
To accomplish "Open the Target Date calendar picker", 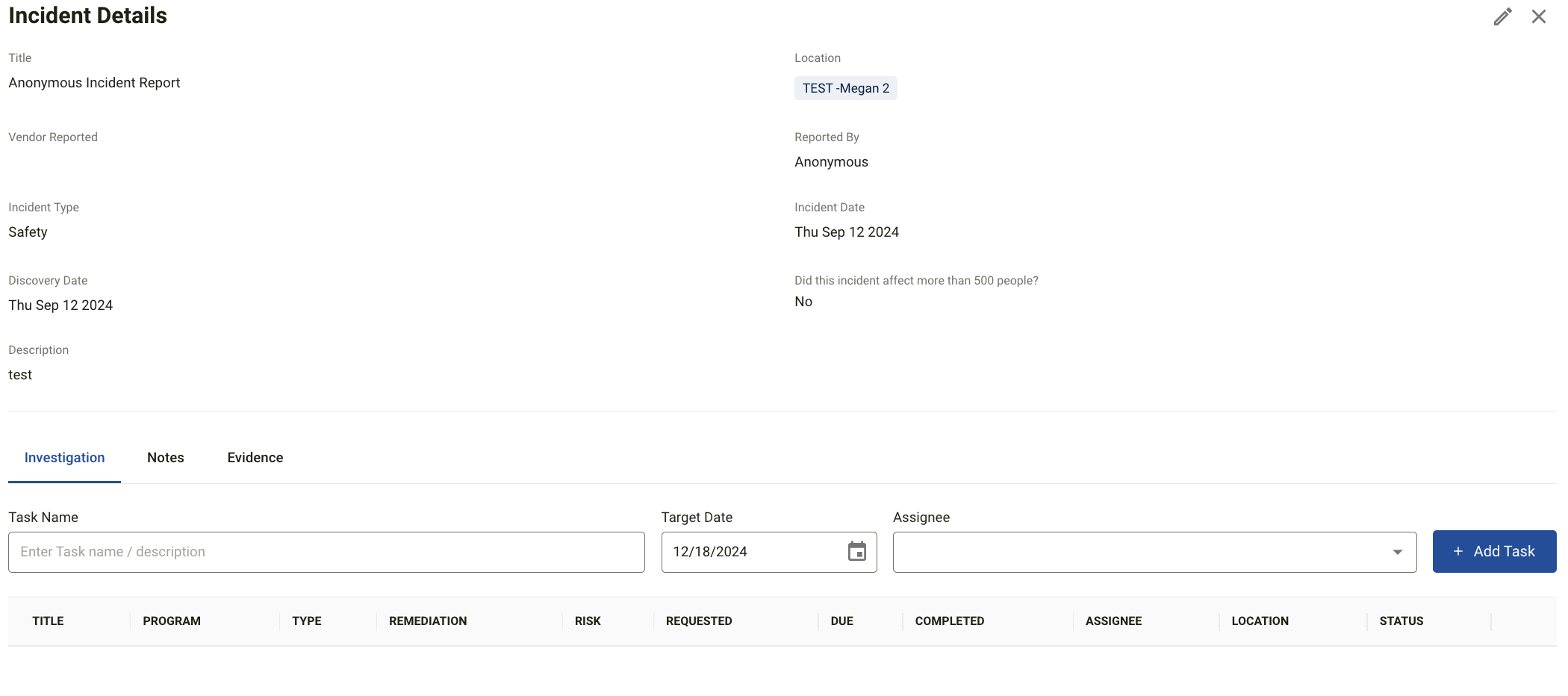I will [x=856, y=552].
